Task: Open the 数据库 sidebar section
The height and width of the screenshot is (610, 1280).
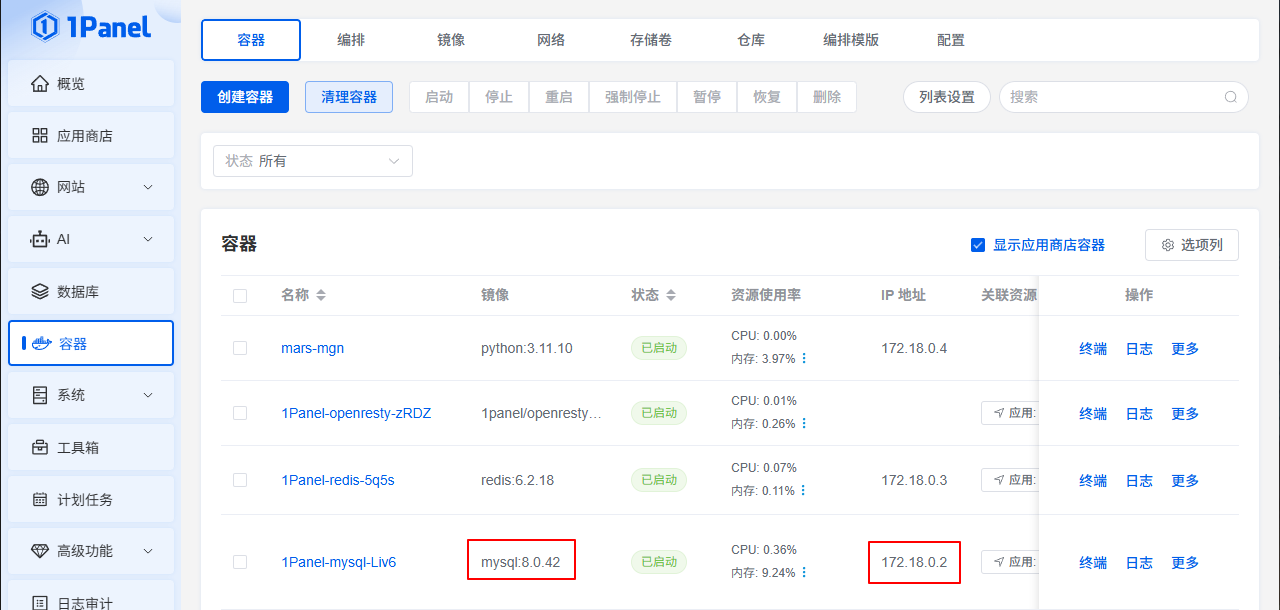Action: (91, 292)
